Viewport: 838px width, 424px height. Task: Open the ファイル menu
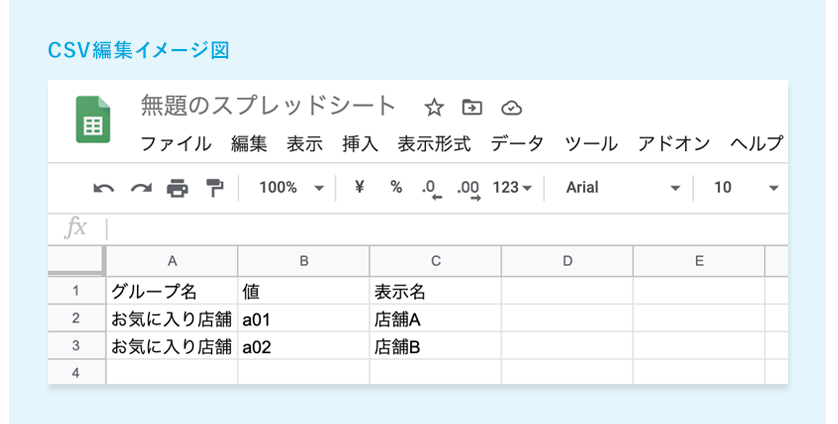176,144
